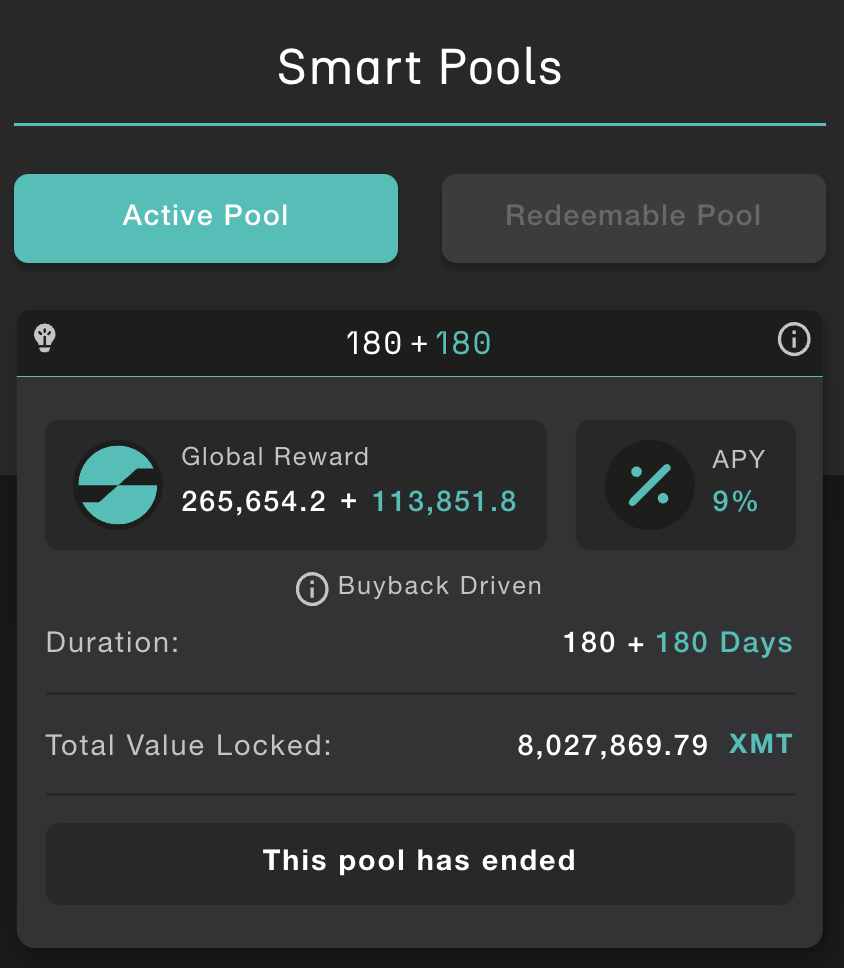Switch to the Active Pool tab
The height and width of the screenshot is (968, 844).
[x=206, y=219]
